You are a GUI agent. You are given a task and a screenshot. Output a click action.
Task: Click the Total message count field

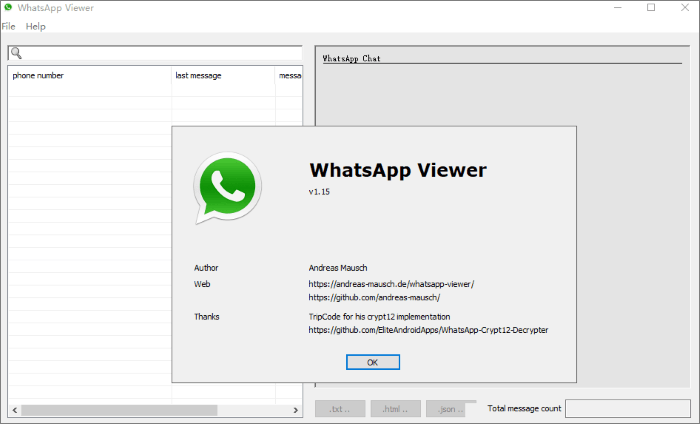pyautogui.click(x=628, y=408)
